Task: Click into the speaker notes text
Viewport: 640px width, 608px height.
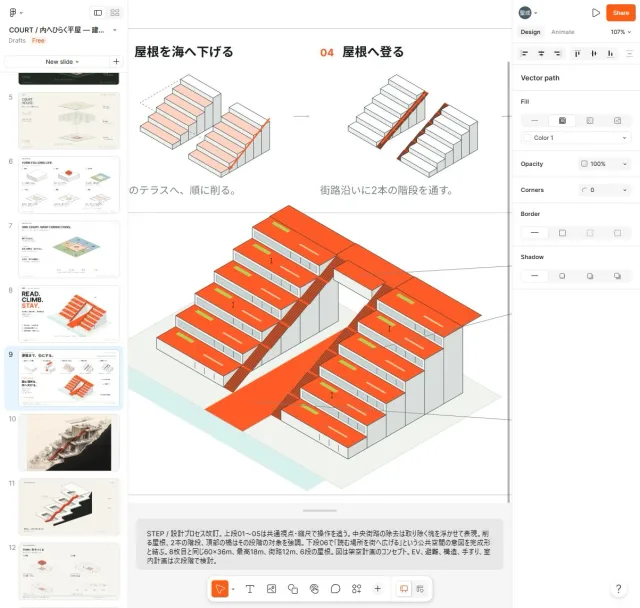Action: (319, 547)
